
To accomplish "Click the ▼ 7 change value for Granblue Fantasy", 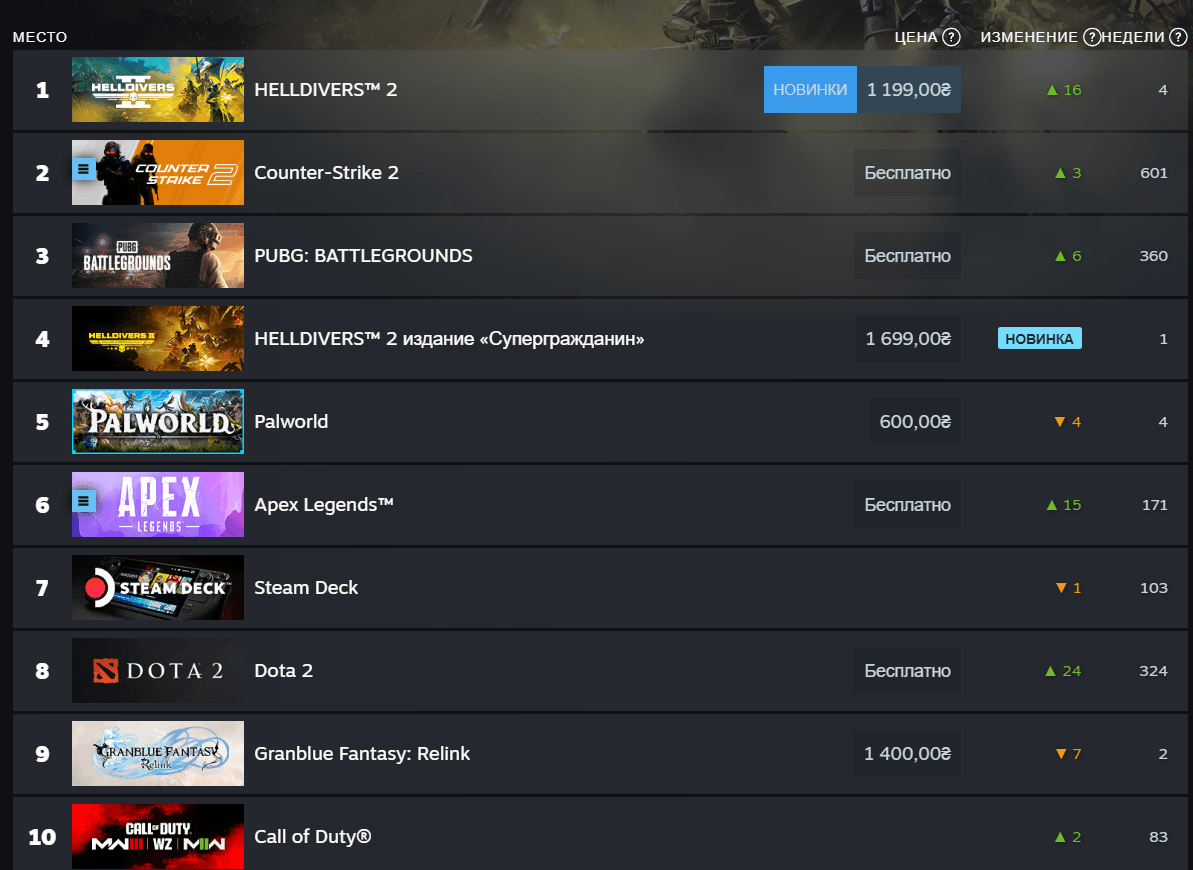I will 1068,754.
